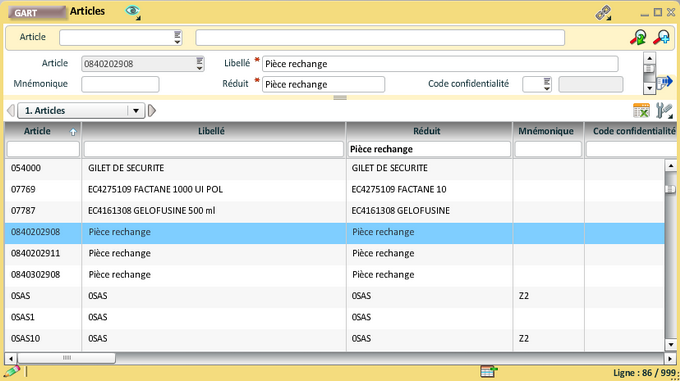Open the '1. Articles' dropdown list
This screenshot has height=381, width=680.
click(x=136, y=111)
